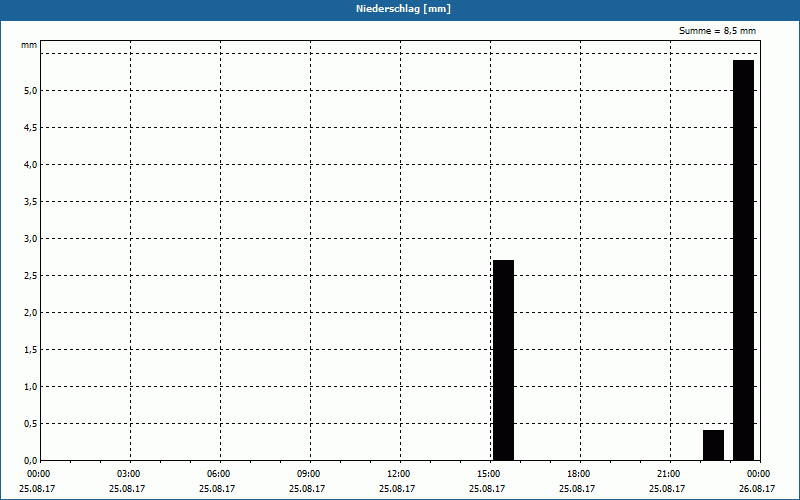This screenshot has width=800, height=500.
Task: Click the "2,0" y-axis value
Action: [x=31, y=313]
